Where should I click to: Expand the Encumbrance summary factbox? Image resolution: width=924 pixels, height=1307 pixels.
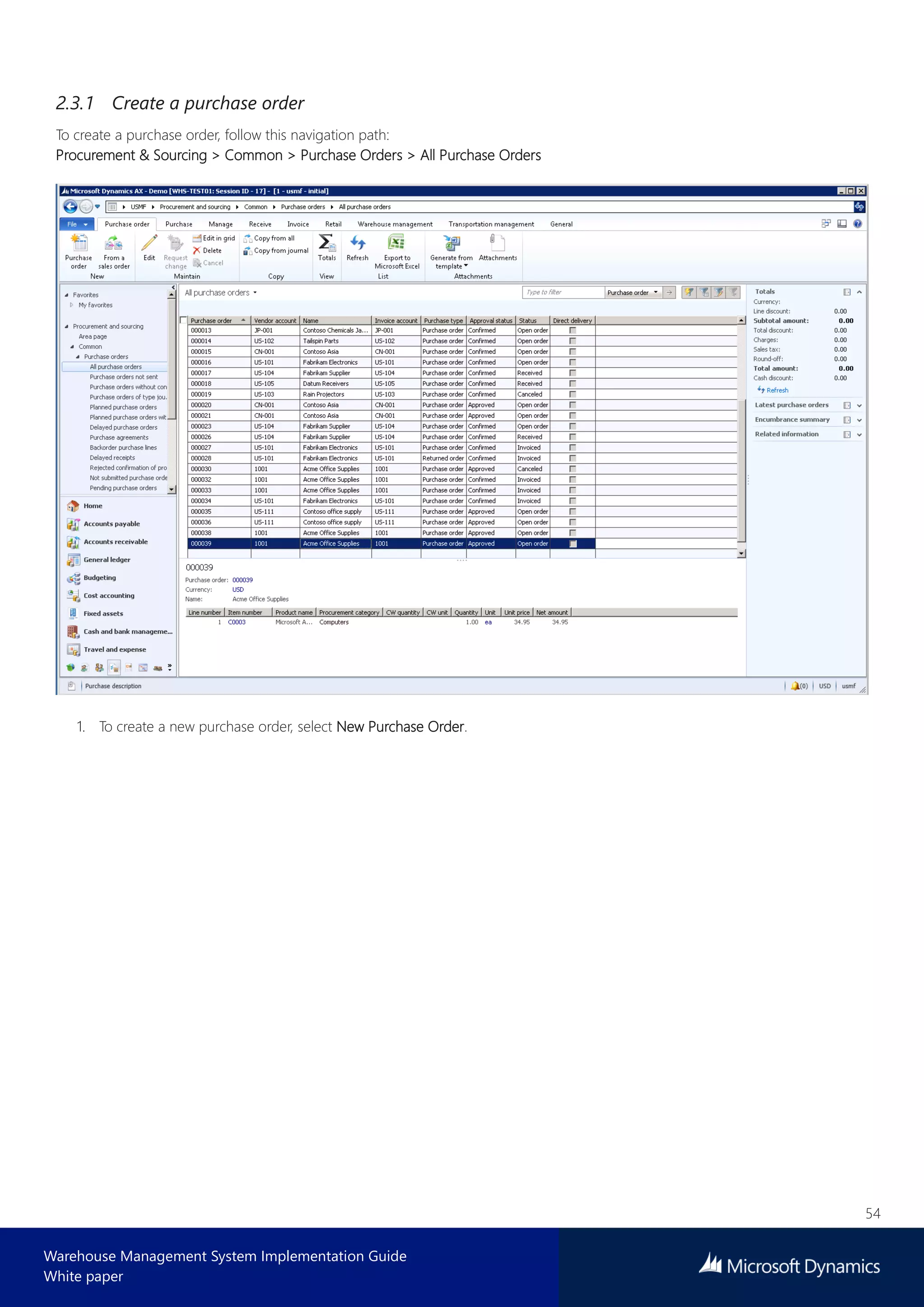859,420
